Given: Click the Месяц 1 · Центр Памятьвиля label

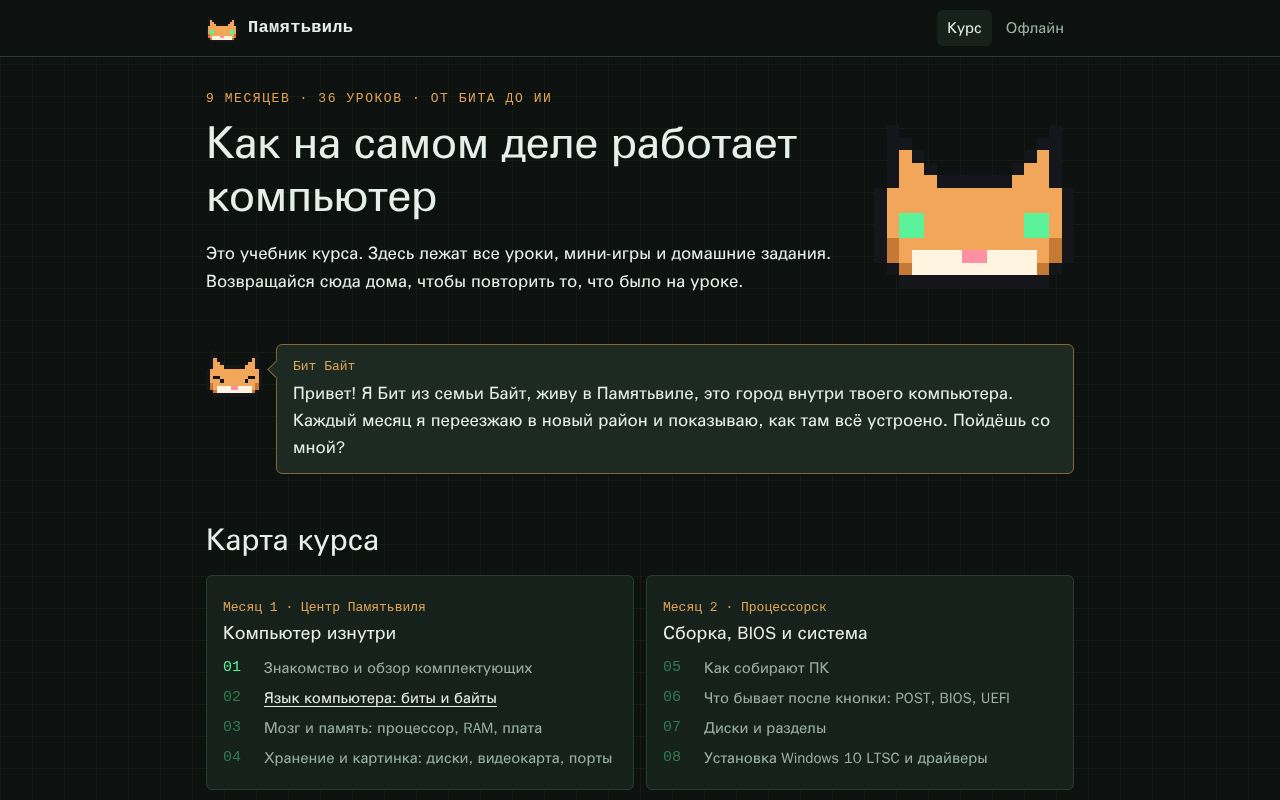Looking at the screenshot, I should pyautogui.click(x=324, y=607).
